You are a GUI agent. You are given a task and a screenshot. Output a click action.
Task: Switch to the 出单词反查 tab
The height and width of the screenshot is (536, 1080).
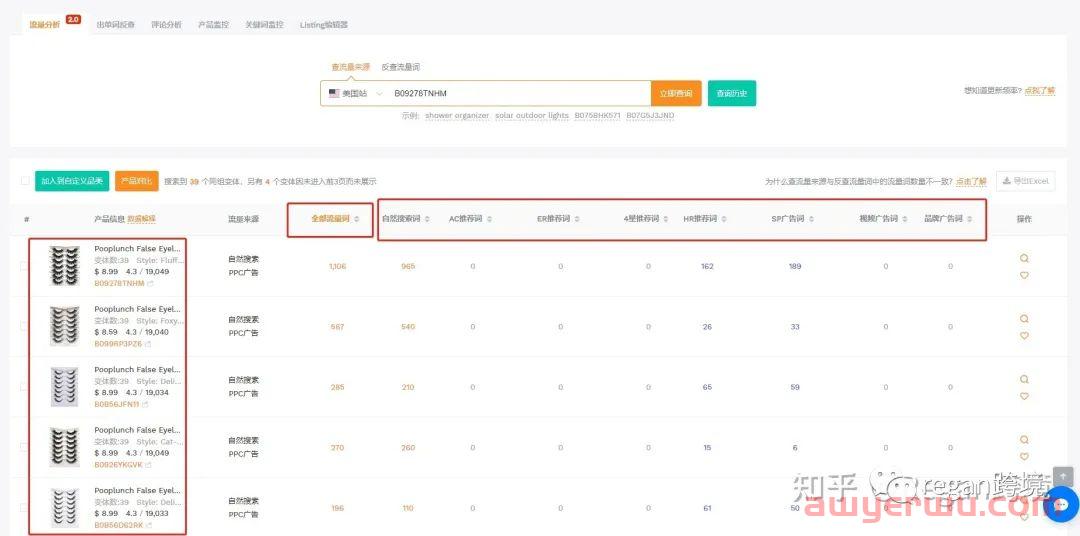click(116, 25)
